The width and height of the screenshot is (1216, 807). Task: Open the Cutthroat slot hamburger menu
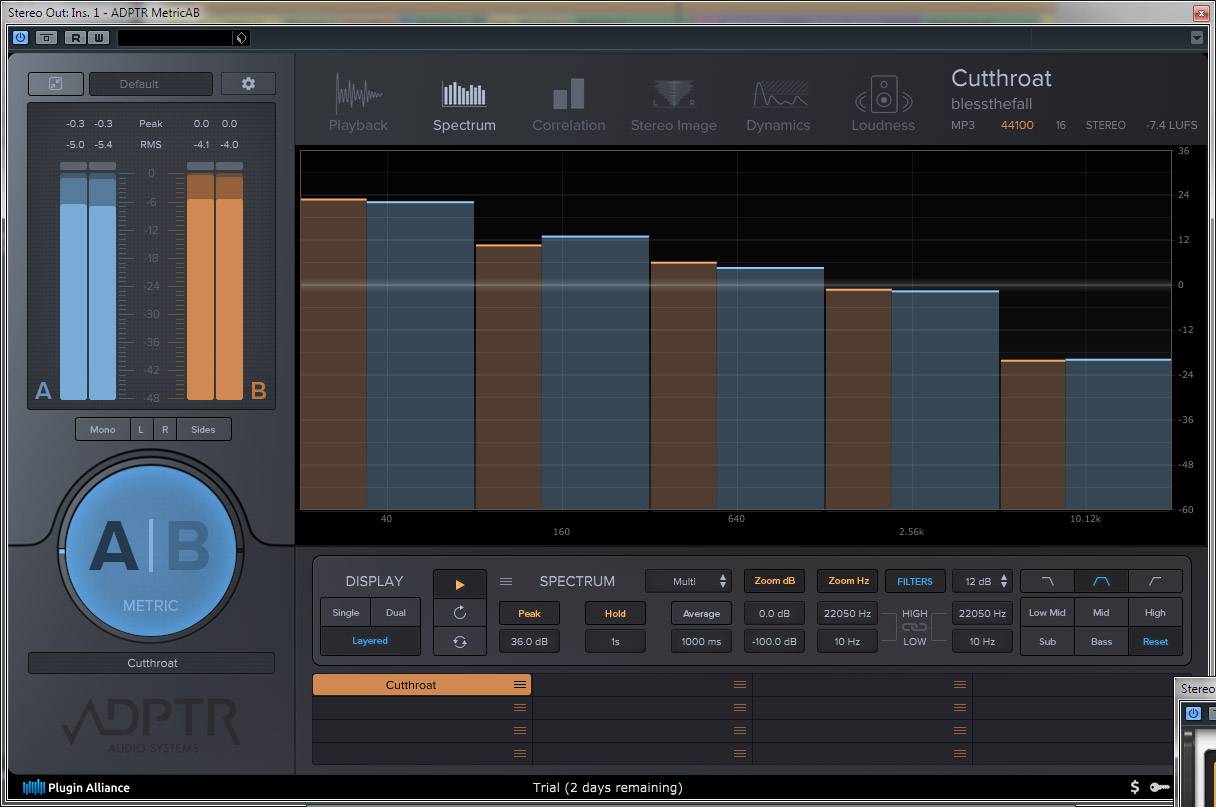pos(520,685)
